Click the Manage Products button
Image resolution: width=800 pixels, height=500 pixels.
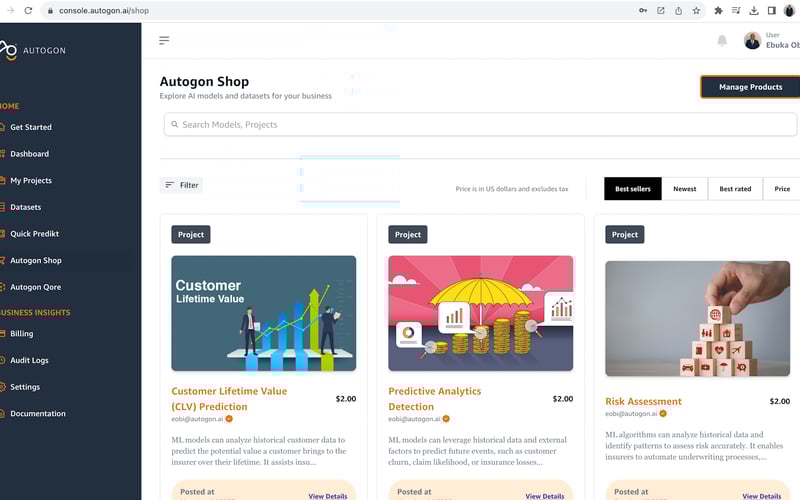750,87
